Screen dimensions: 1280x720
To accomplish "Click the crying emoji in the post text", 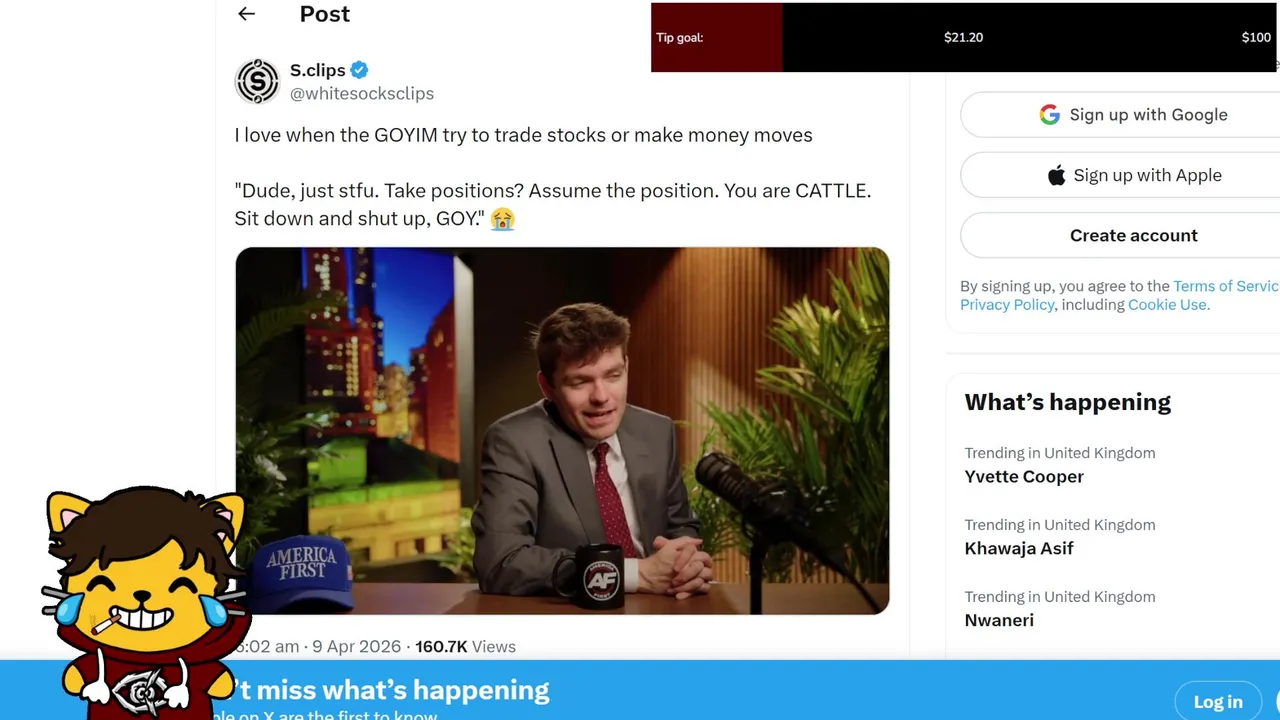I will tap(502, 218).
